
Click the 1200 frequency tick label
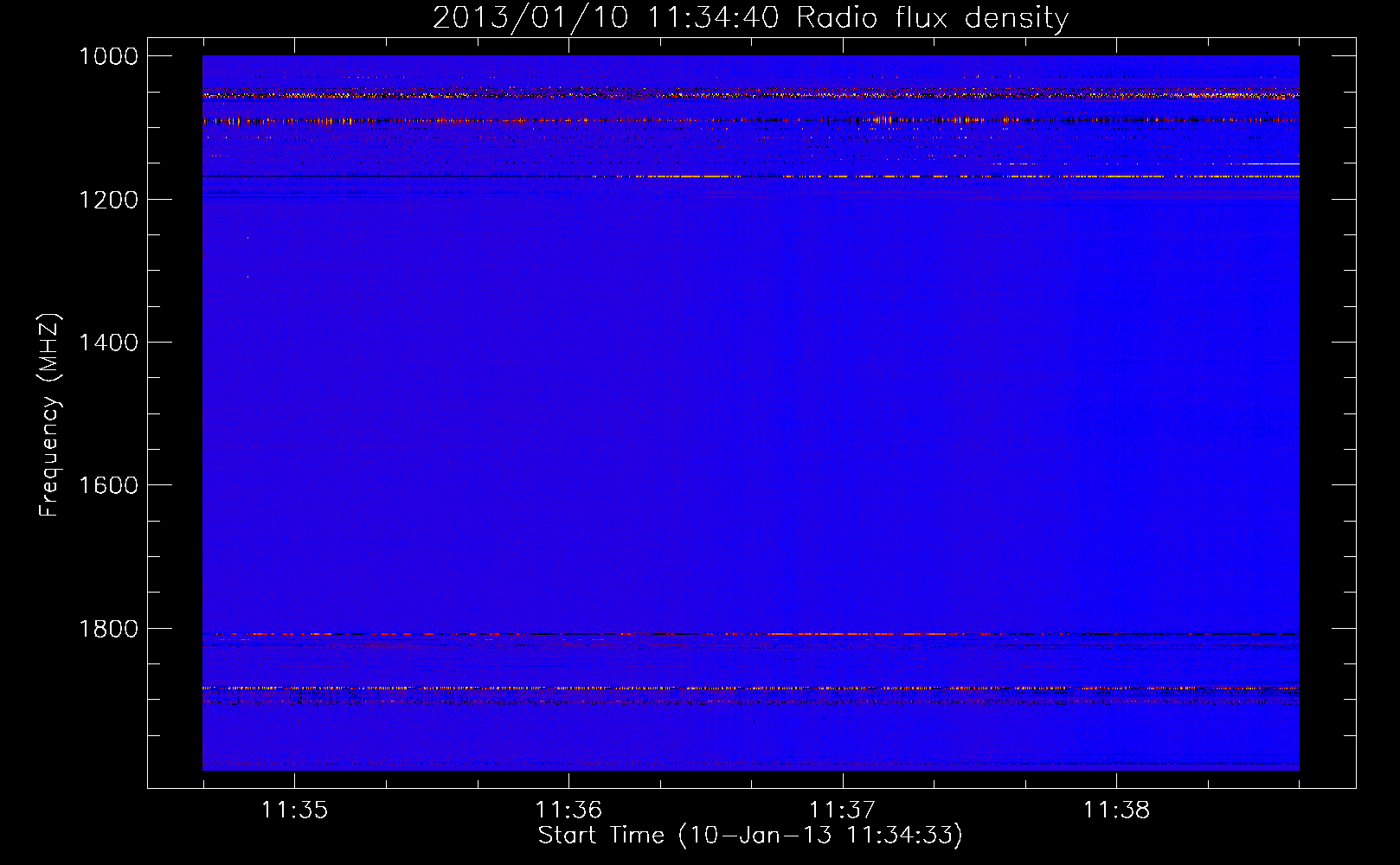point(108,200)
